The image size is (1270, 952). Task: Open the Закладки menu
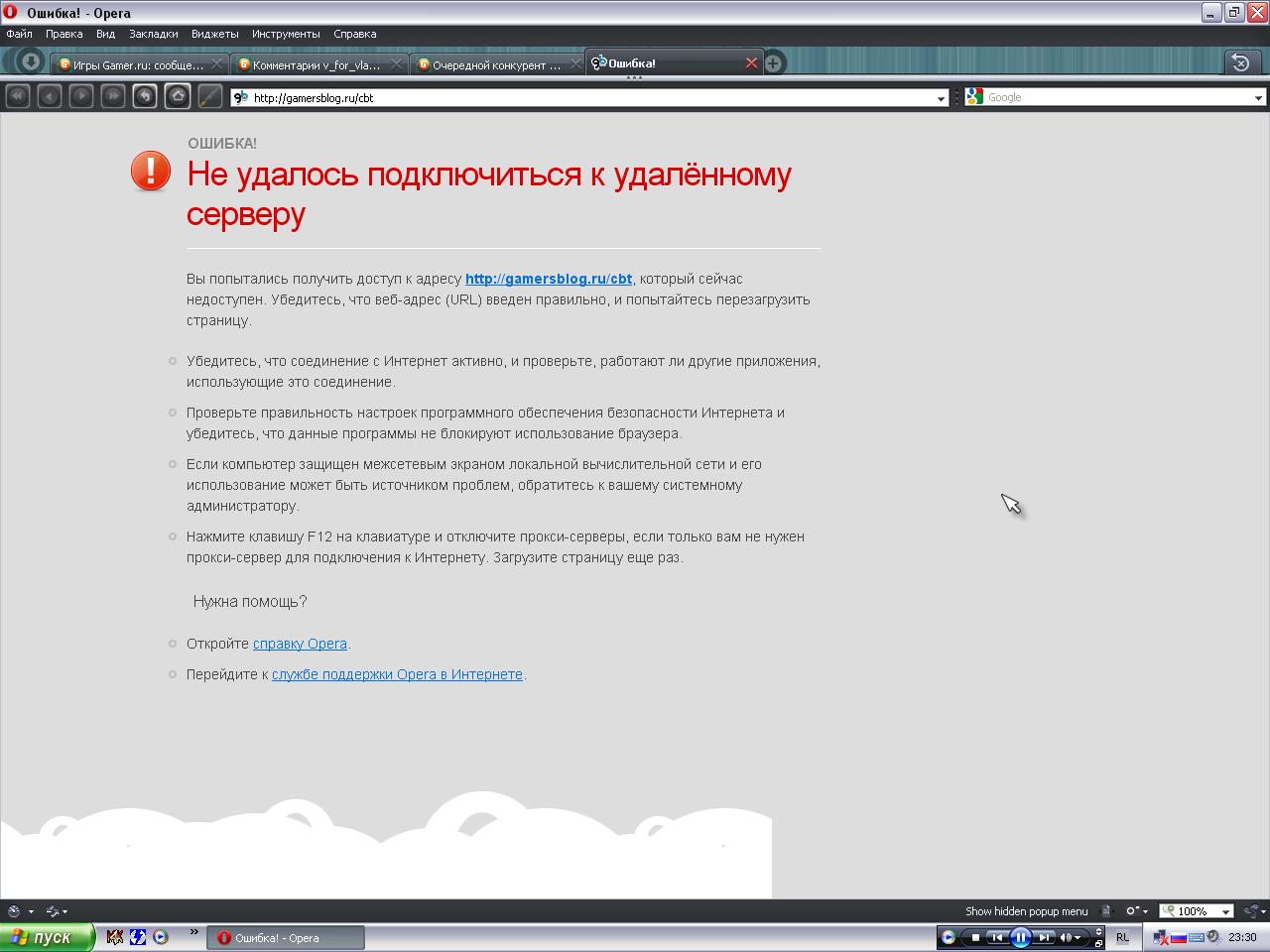(x=154, y=34)
